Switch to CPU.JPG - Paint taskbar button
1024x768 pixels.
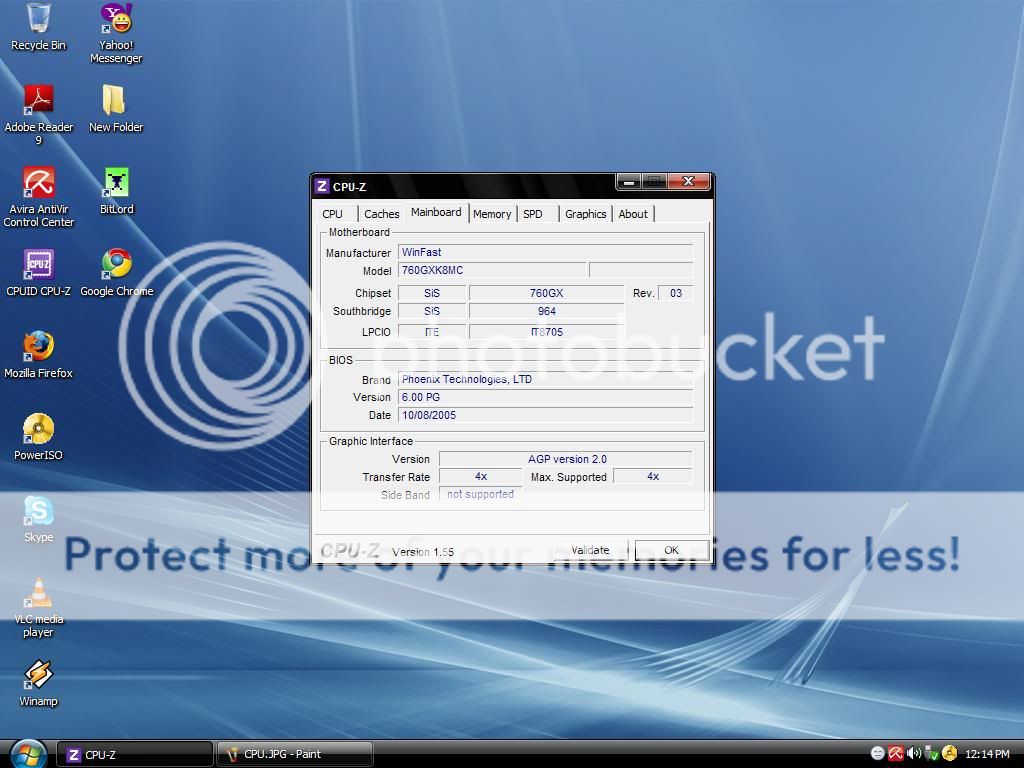[295, 754]
